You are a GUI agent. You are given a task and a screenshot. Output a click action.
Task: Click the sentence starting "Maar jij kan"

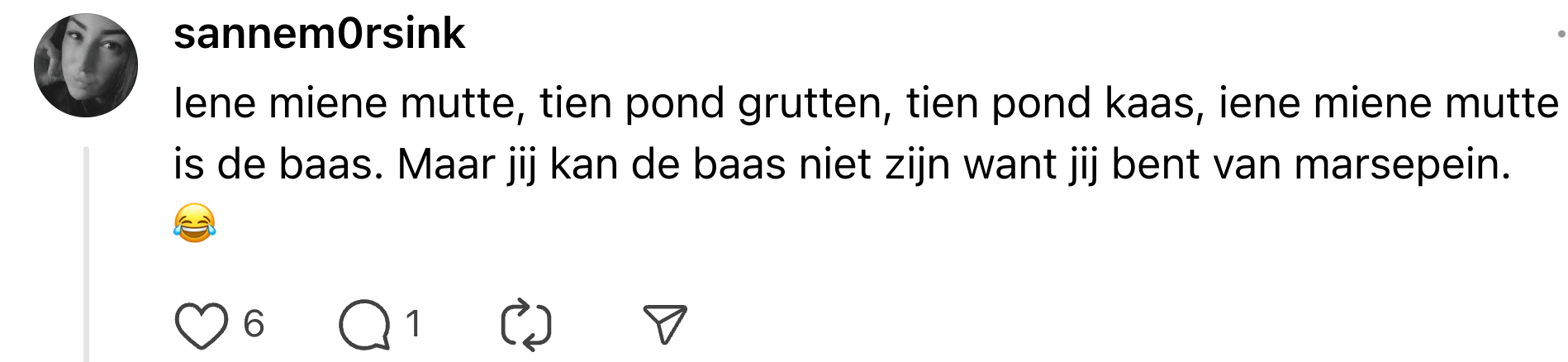click(529, 164)
